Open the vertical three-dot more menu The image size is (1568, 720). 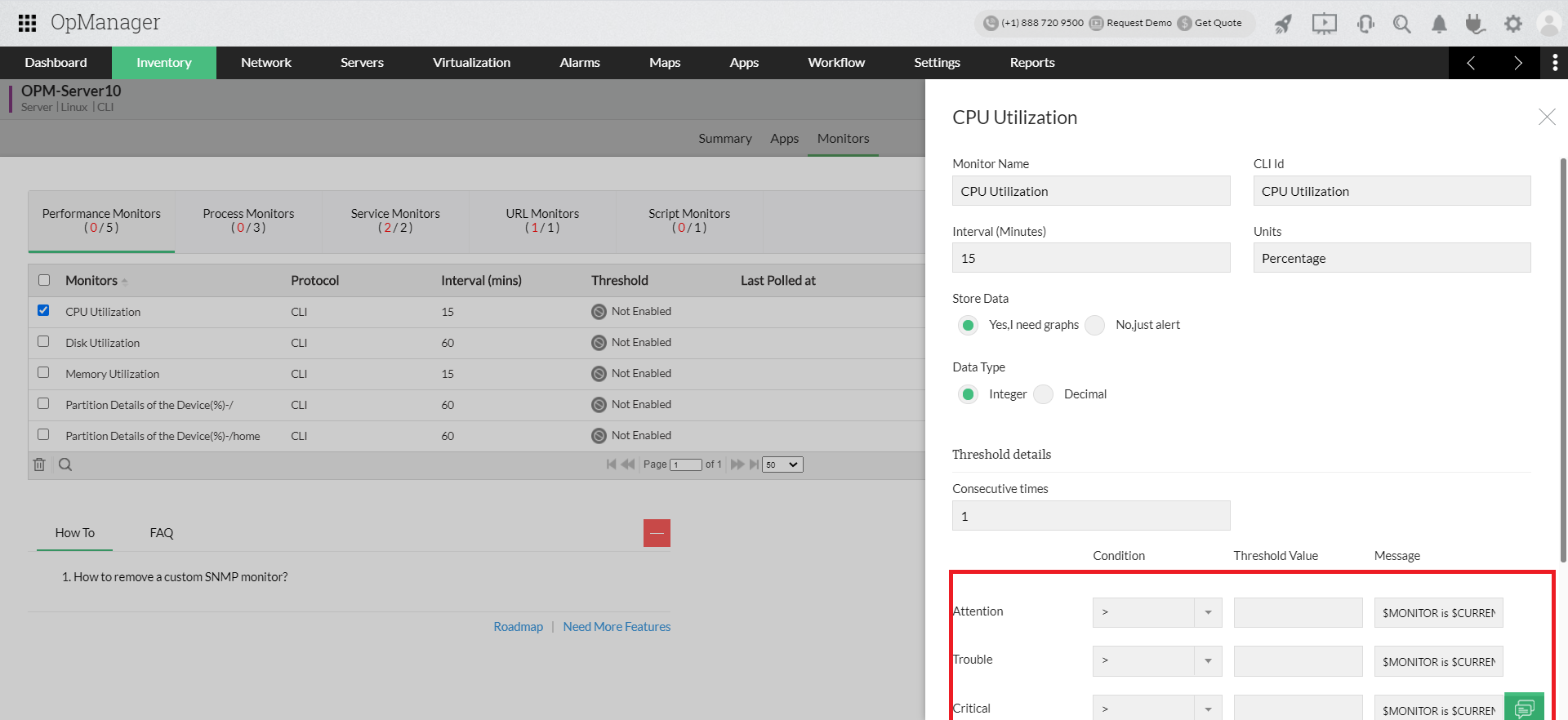1554,63
